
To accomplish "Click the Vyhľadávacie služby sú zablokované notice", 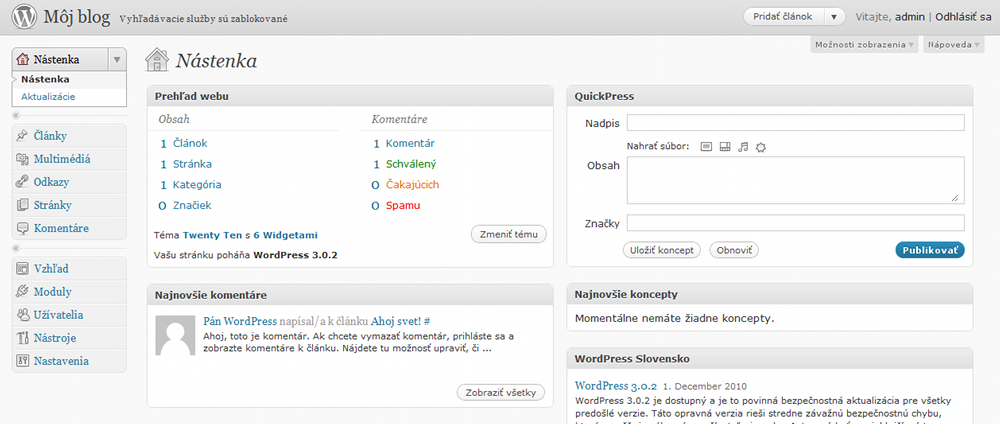I will pos(203,18).
